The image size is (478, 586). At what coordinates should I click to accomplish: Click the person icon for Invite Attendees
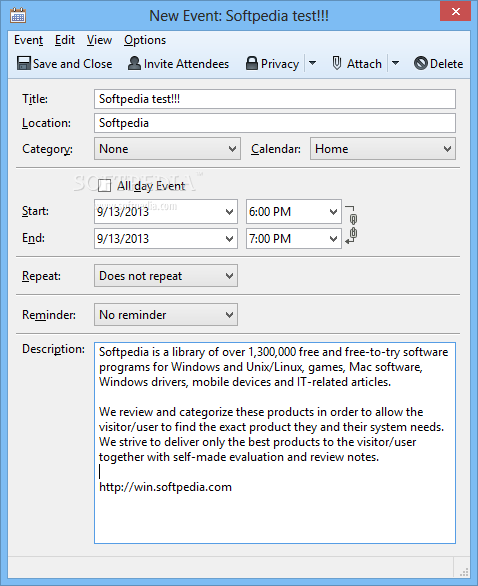(x=134, y=63)
